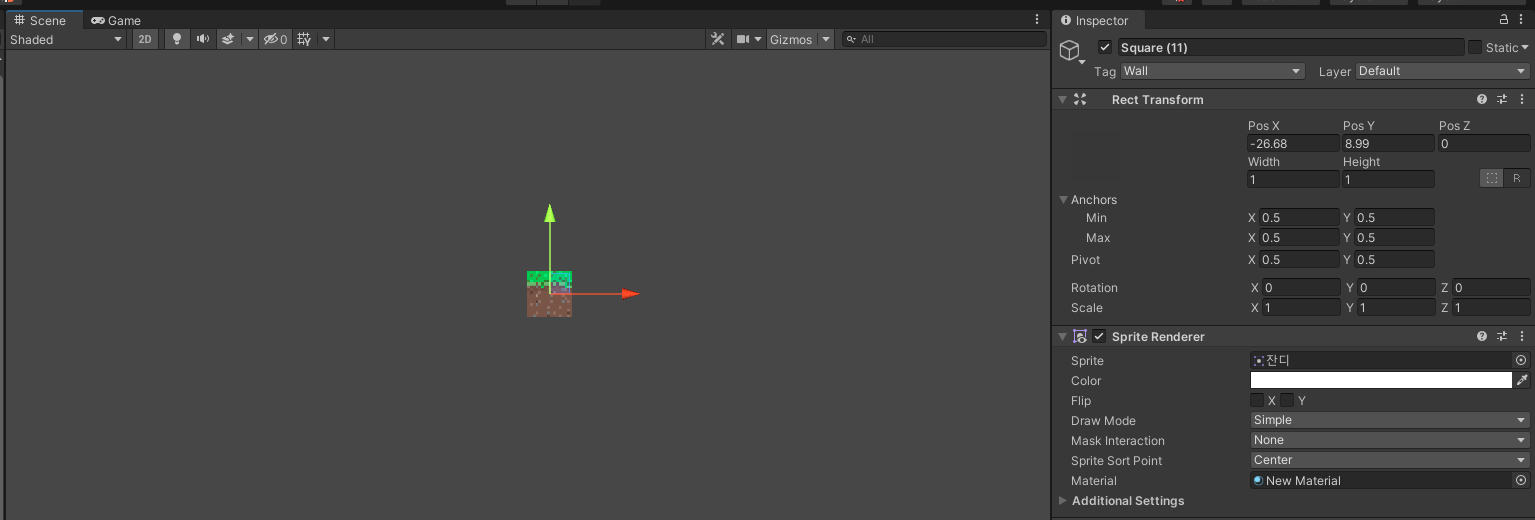The image size is (1535, 520).
Task: Toggle 2D view mode
Action: pyautogui.click(x=146, y=39)
